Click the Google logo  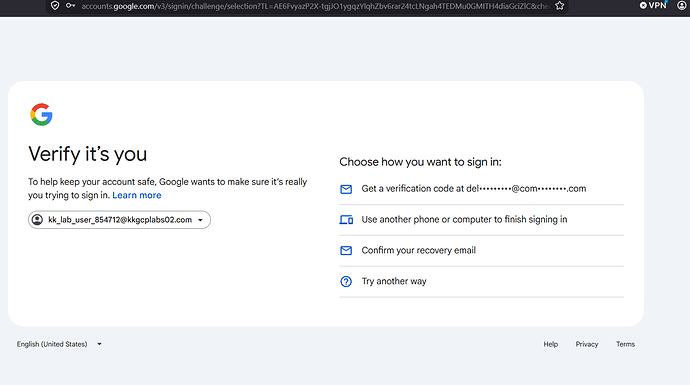41,114
